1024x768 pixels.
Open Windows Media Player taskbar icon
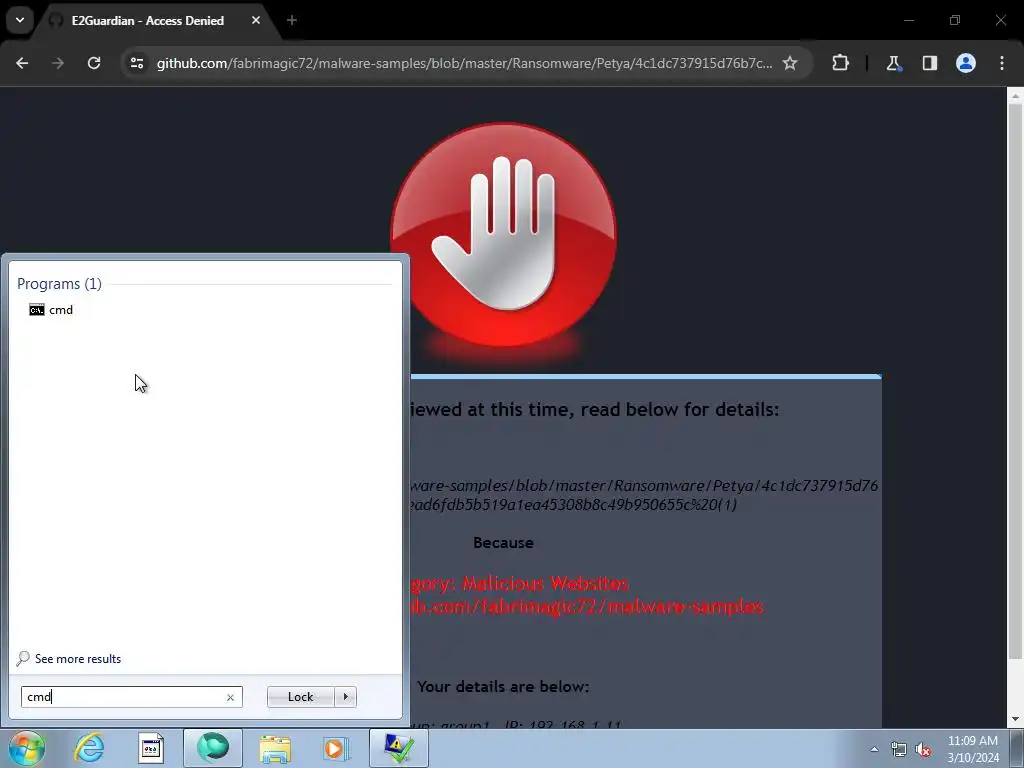point(336,748)
